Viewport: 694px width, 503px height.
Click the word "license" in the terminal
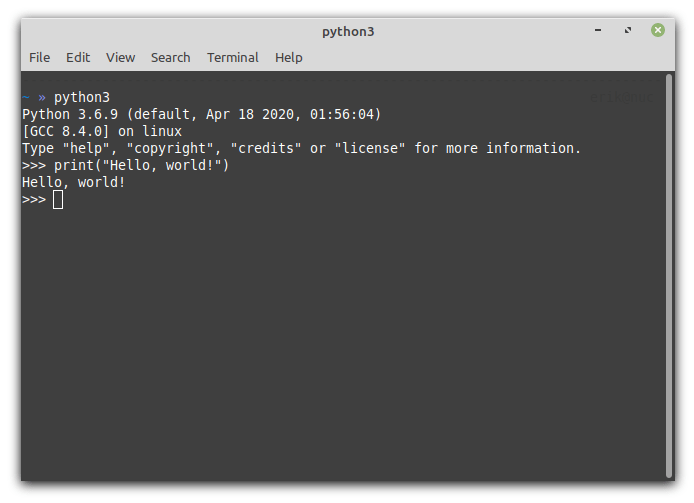click(x=370, y=148)
